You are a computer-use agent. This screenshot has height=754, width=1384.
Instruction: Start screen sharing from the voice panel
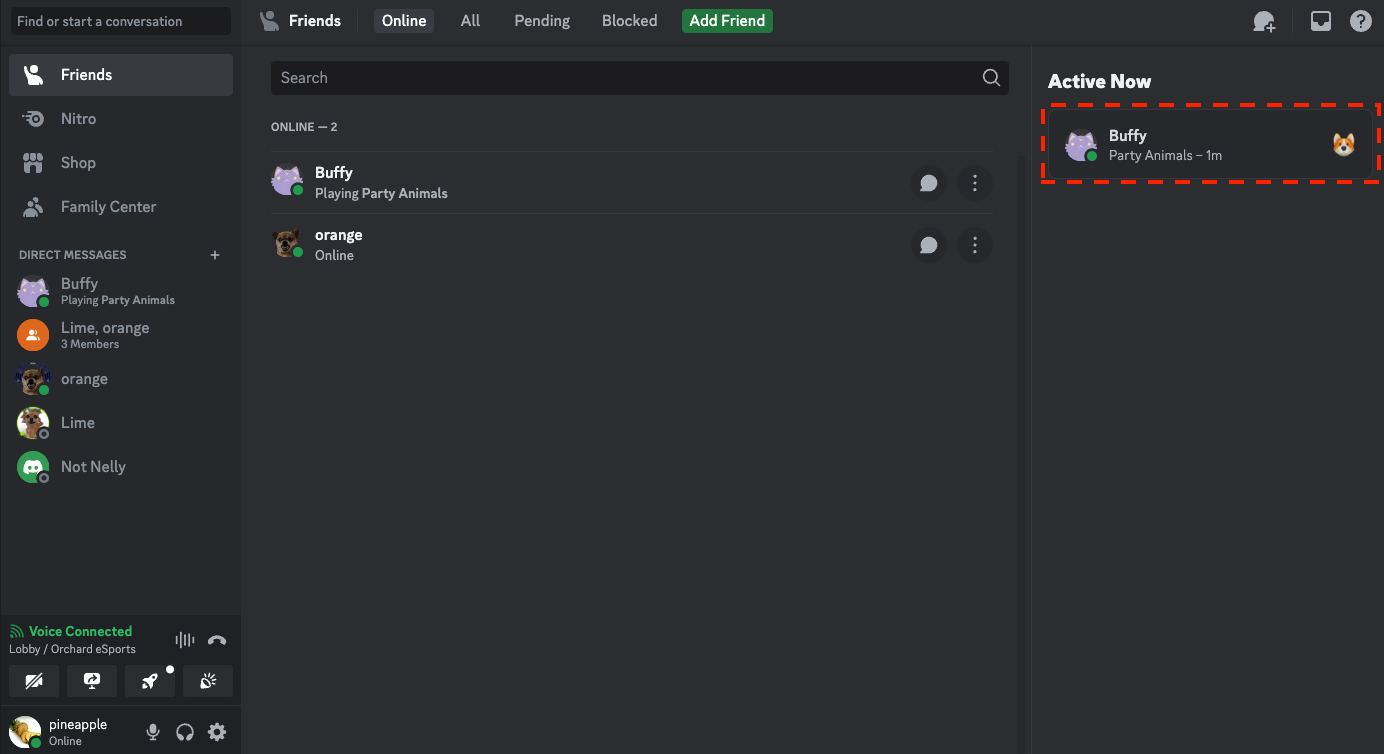[x=91, y=681]
